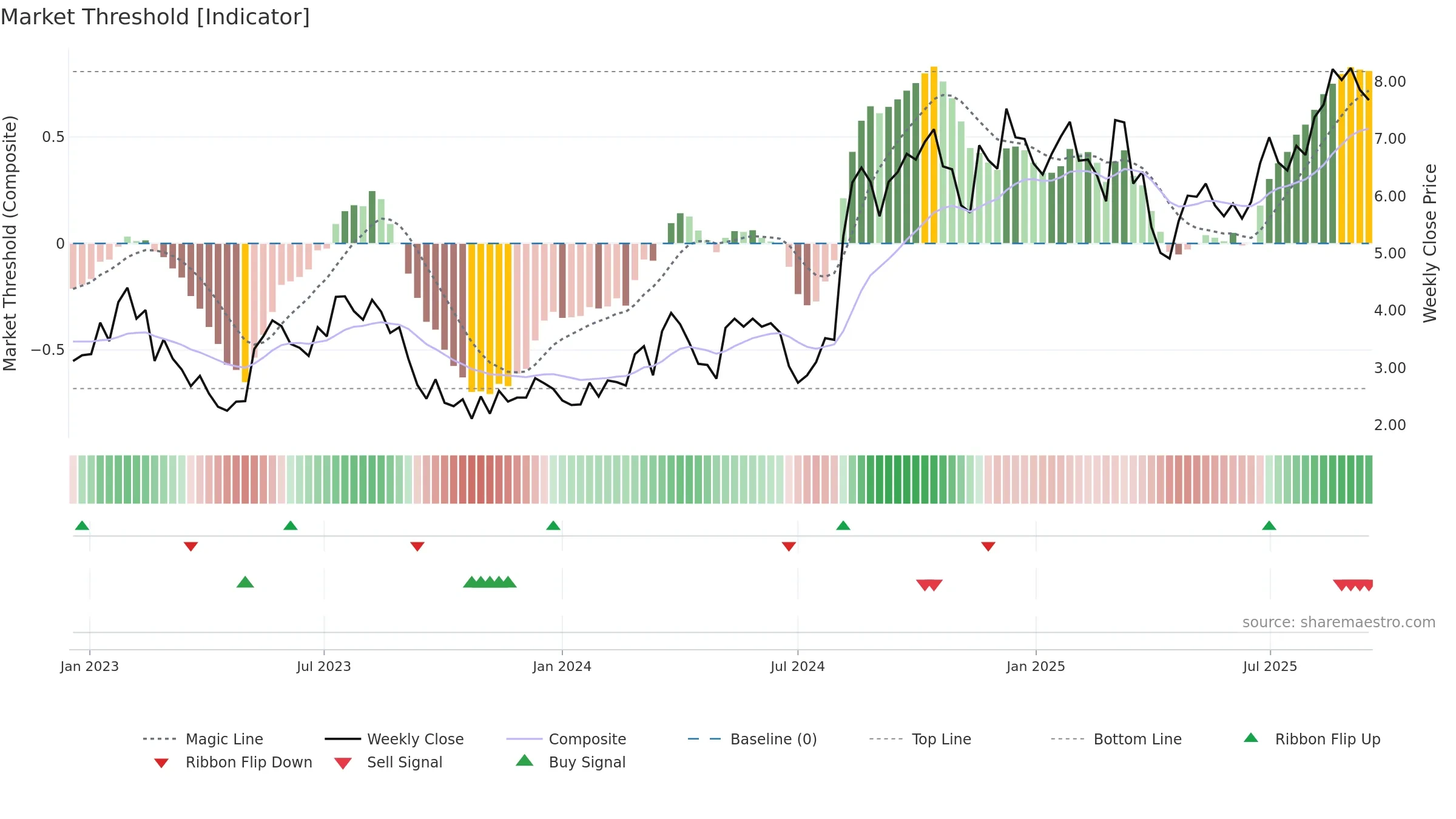Click the 2.00 price axis tick label
The height and width of the screenshot is (819, 1456).
click(x=1390, y=425)
